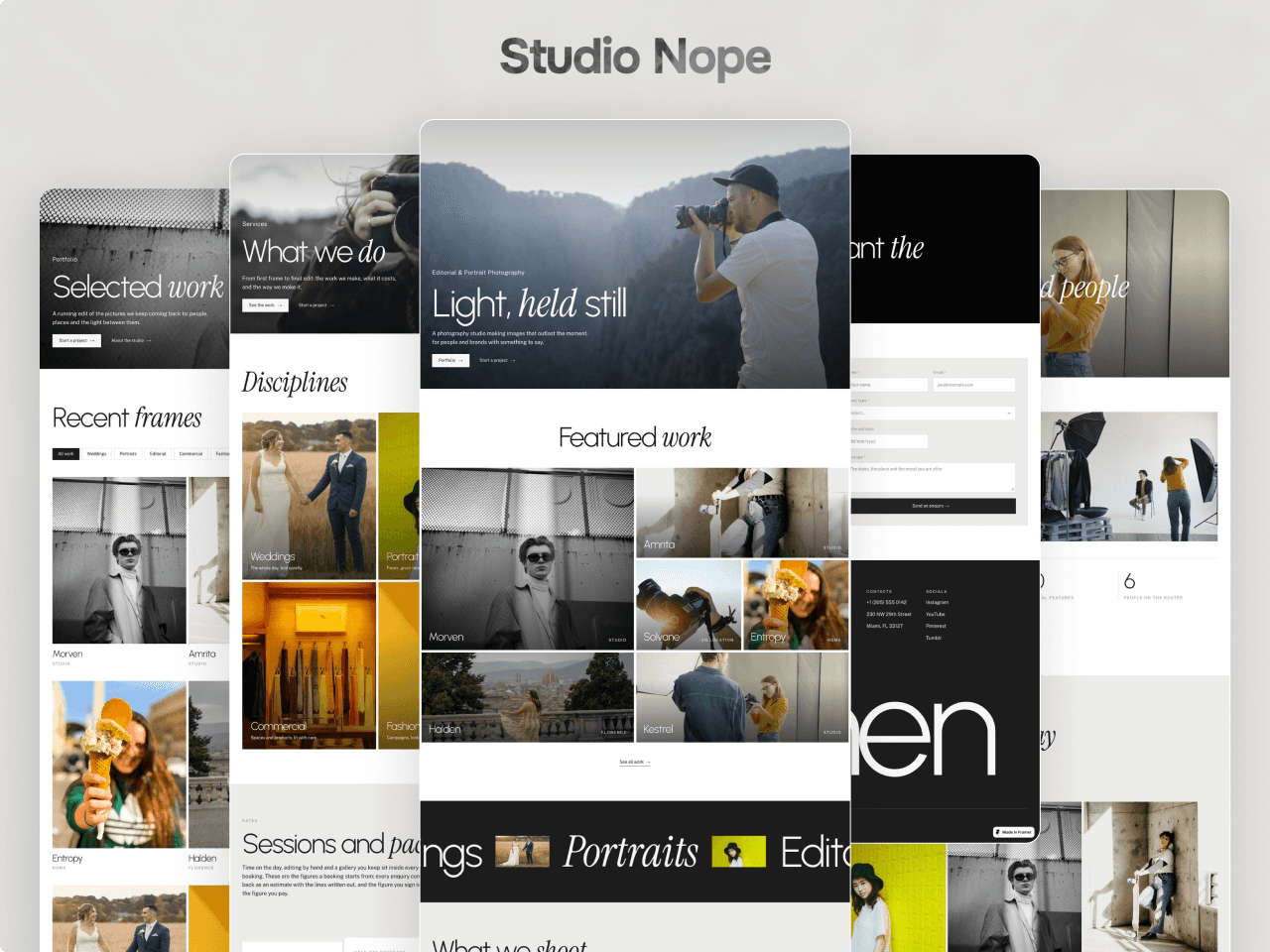Viewport: 1270px width, 952px height.
Task: Open the Tumblr social link
Action: (x=934, y=638)
